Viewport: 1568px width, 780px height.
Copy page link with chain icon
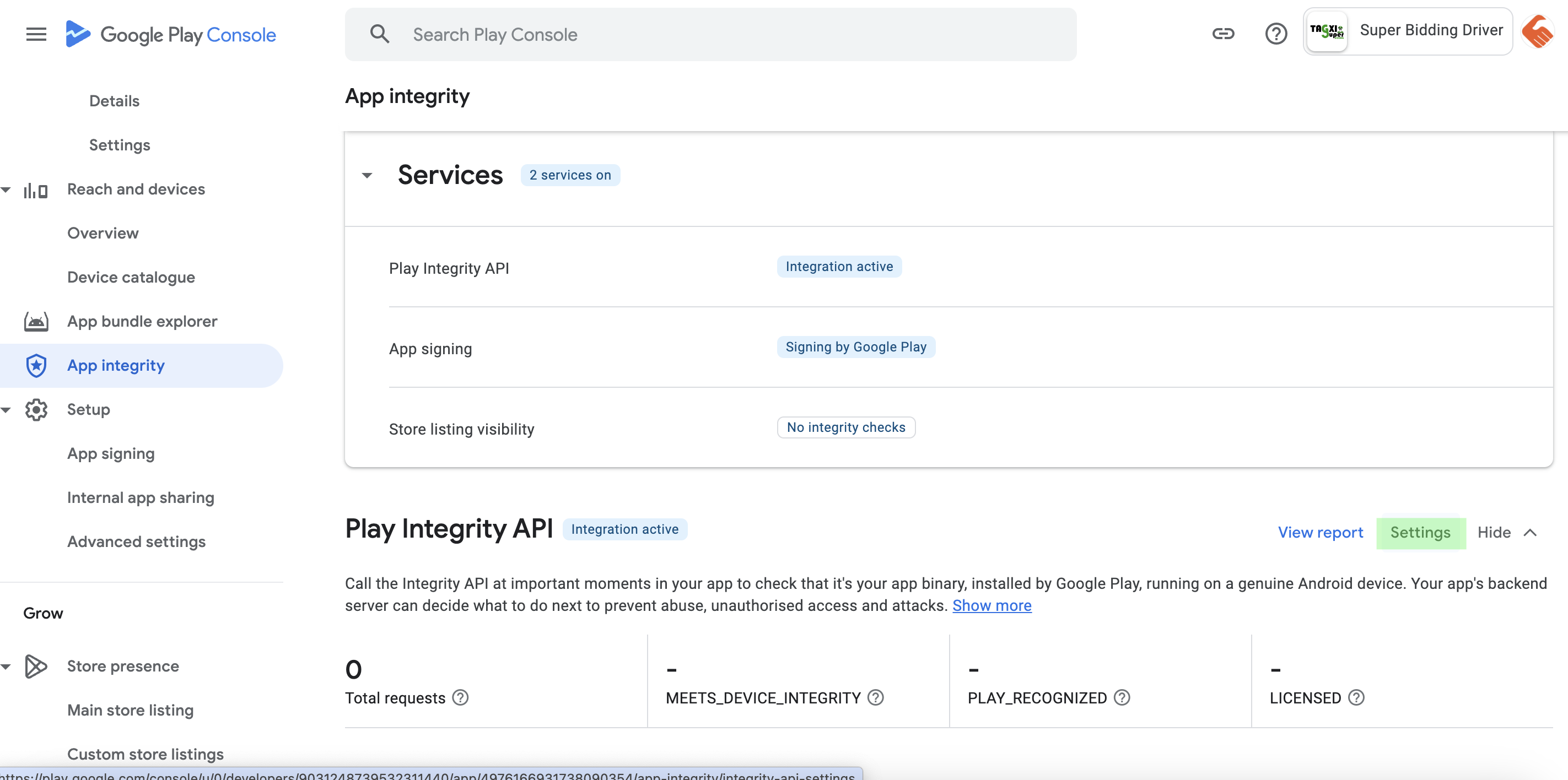(1223, 34)
